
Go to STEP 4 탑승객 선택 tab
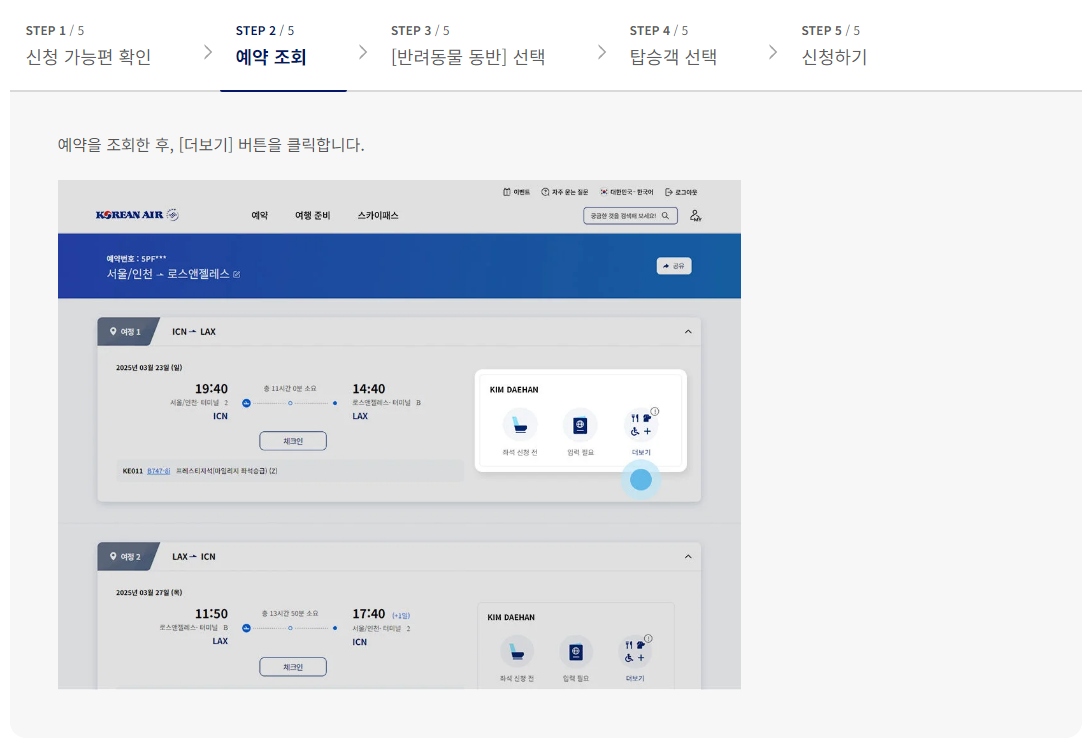(x=673, y=45)
